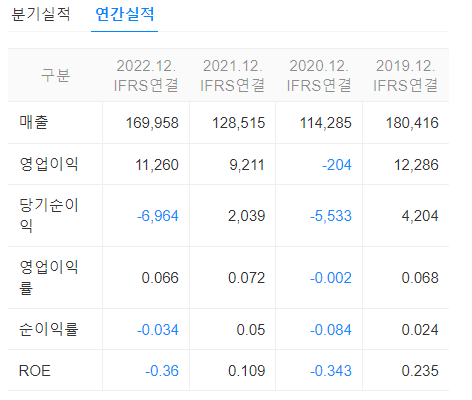Click the operating profit value 12,286
This screenshot has width=472, height=400.
(x=416, y=165)
